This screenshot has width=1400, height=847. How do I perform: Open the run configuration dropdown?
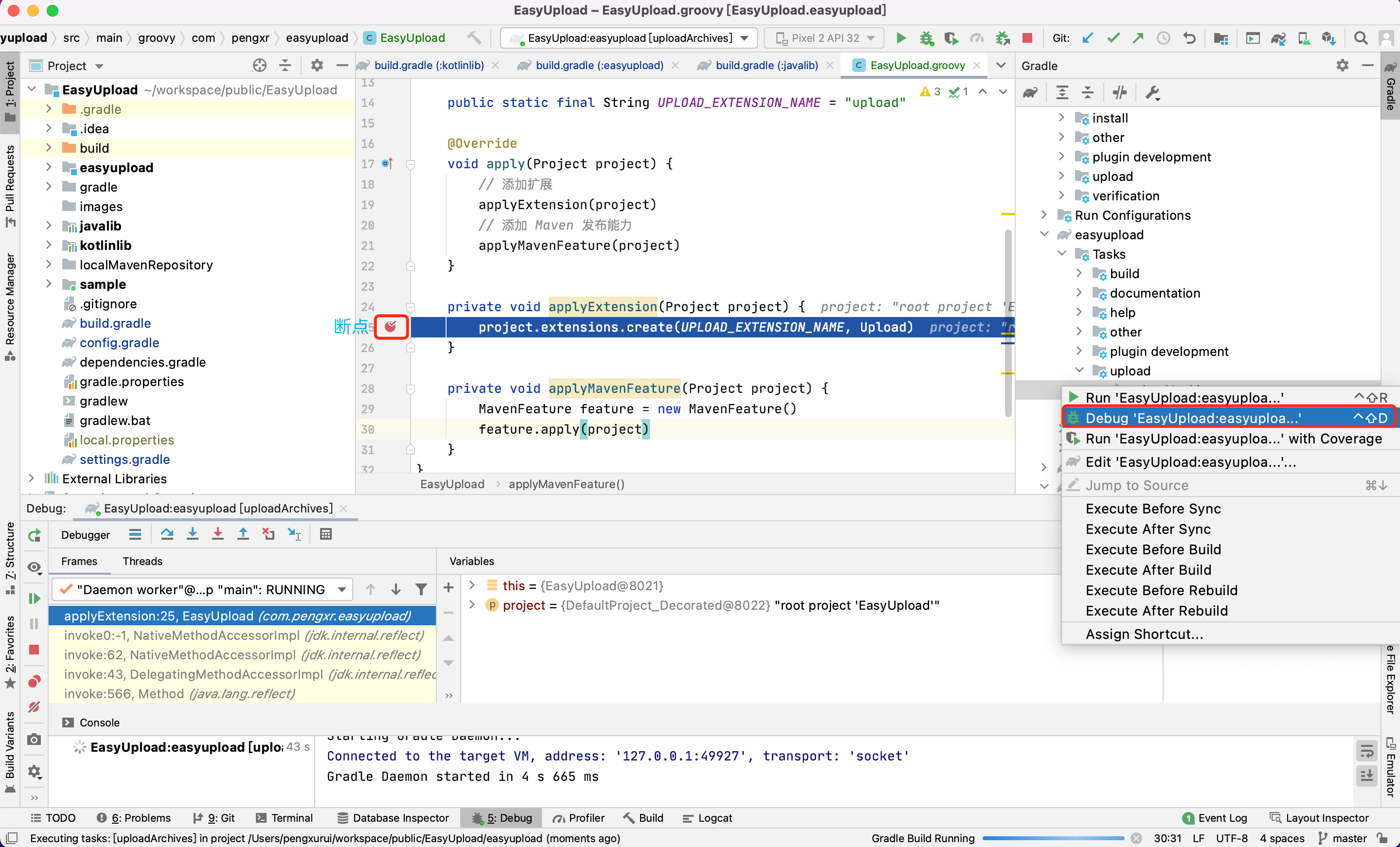tap(629, 38)
